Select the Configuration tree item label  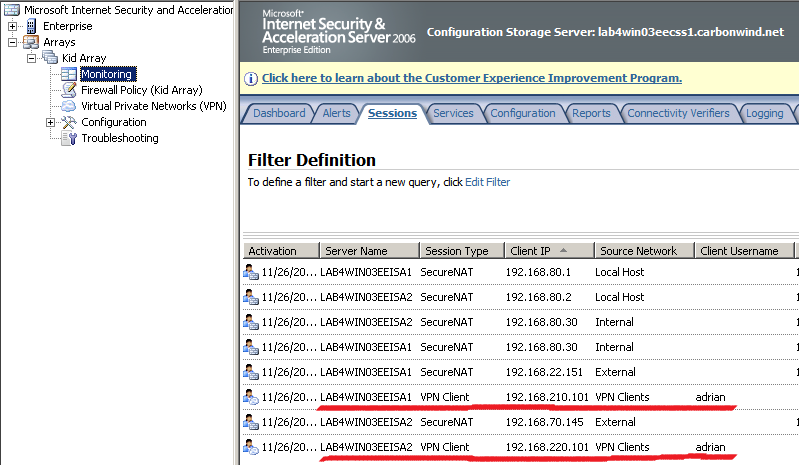[x=114, y=122]
